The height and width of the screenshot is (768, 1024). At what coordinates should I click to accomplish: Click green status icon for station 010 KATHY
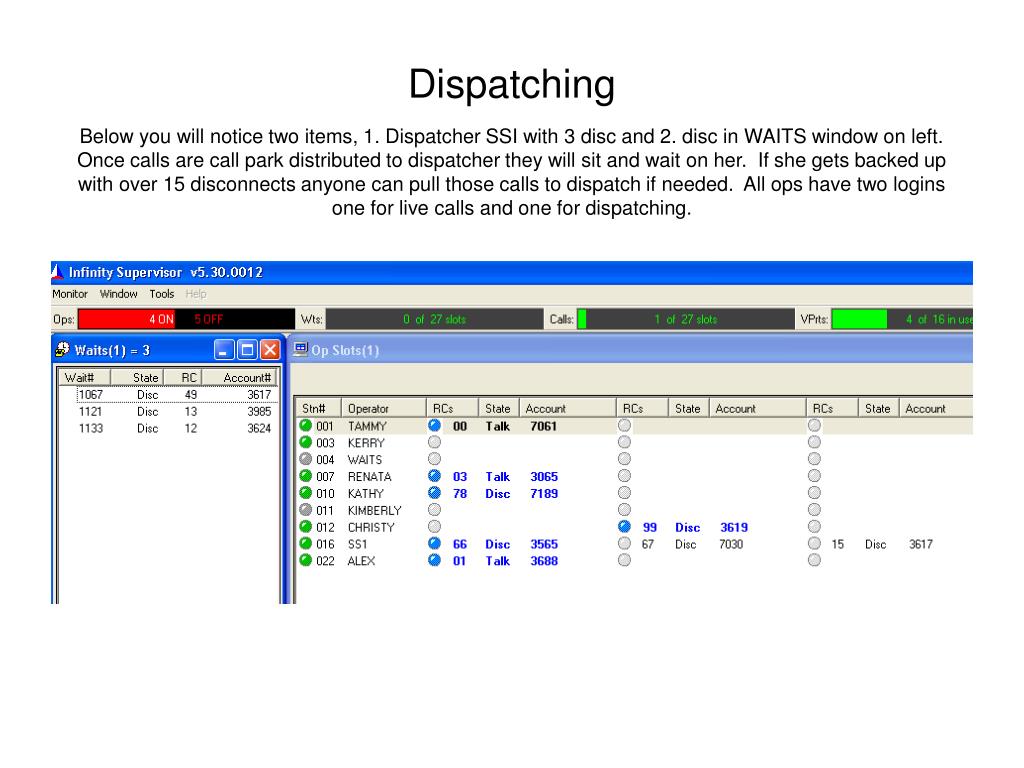tap(305, 493)
